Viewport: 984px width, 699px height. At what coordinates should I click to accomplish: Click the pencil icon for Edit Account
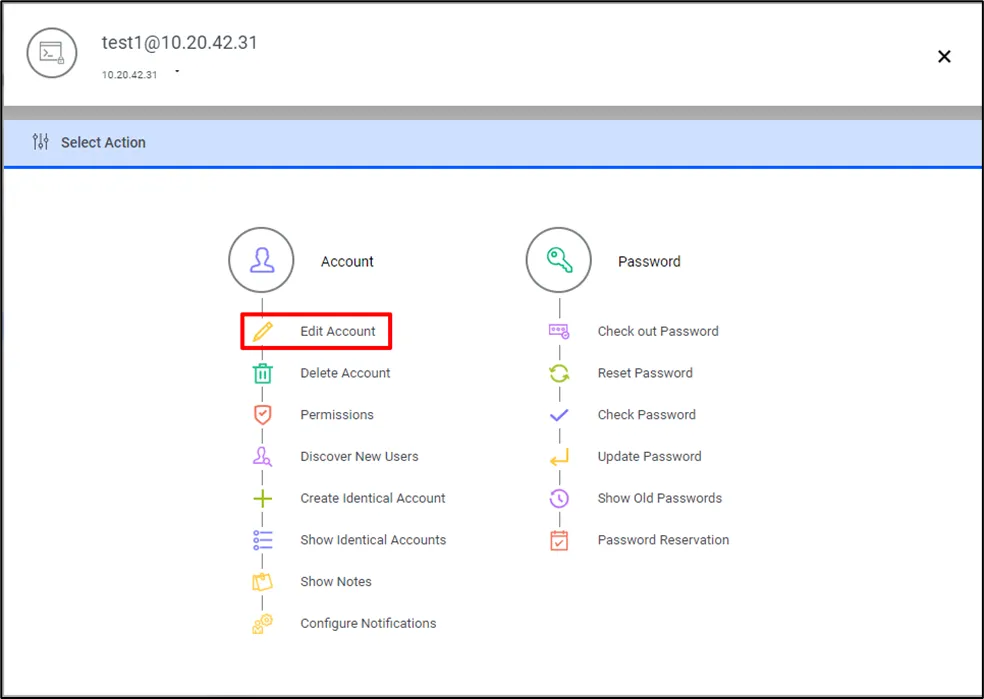coord(263,331)
